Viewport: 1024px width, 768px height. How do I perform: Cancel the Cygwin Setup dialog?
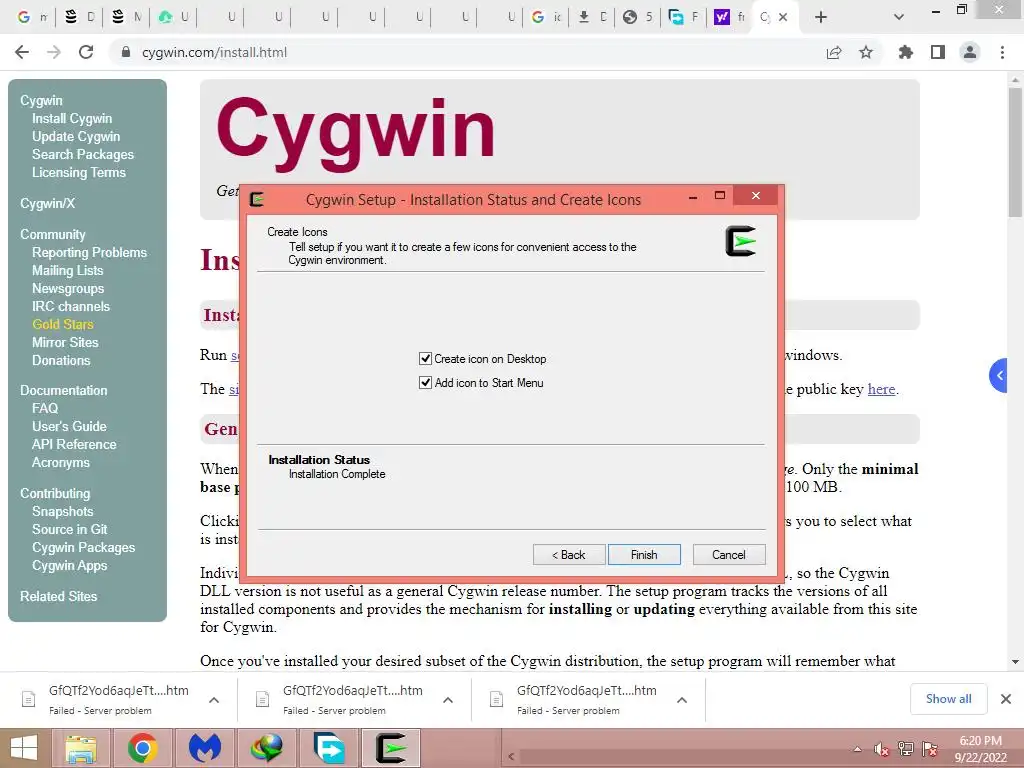729,554
